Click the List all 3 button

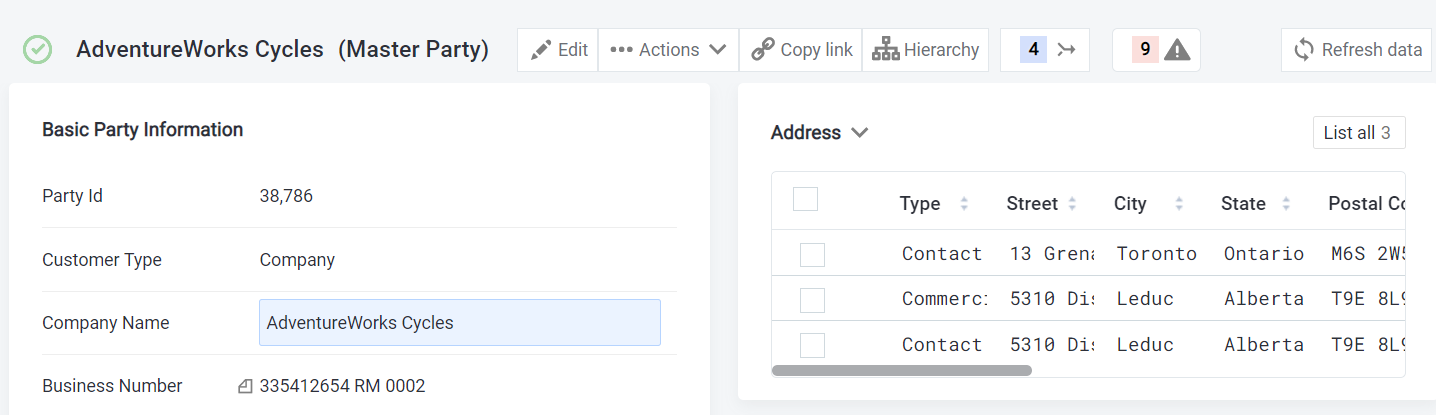pyautogui.click(x=1358, y=133)
